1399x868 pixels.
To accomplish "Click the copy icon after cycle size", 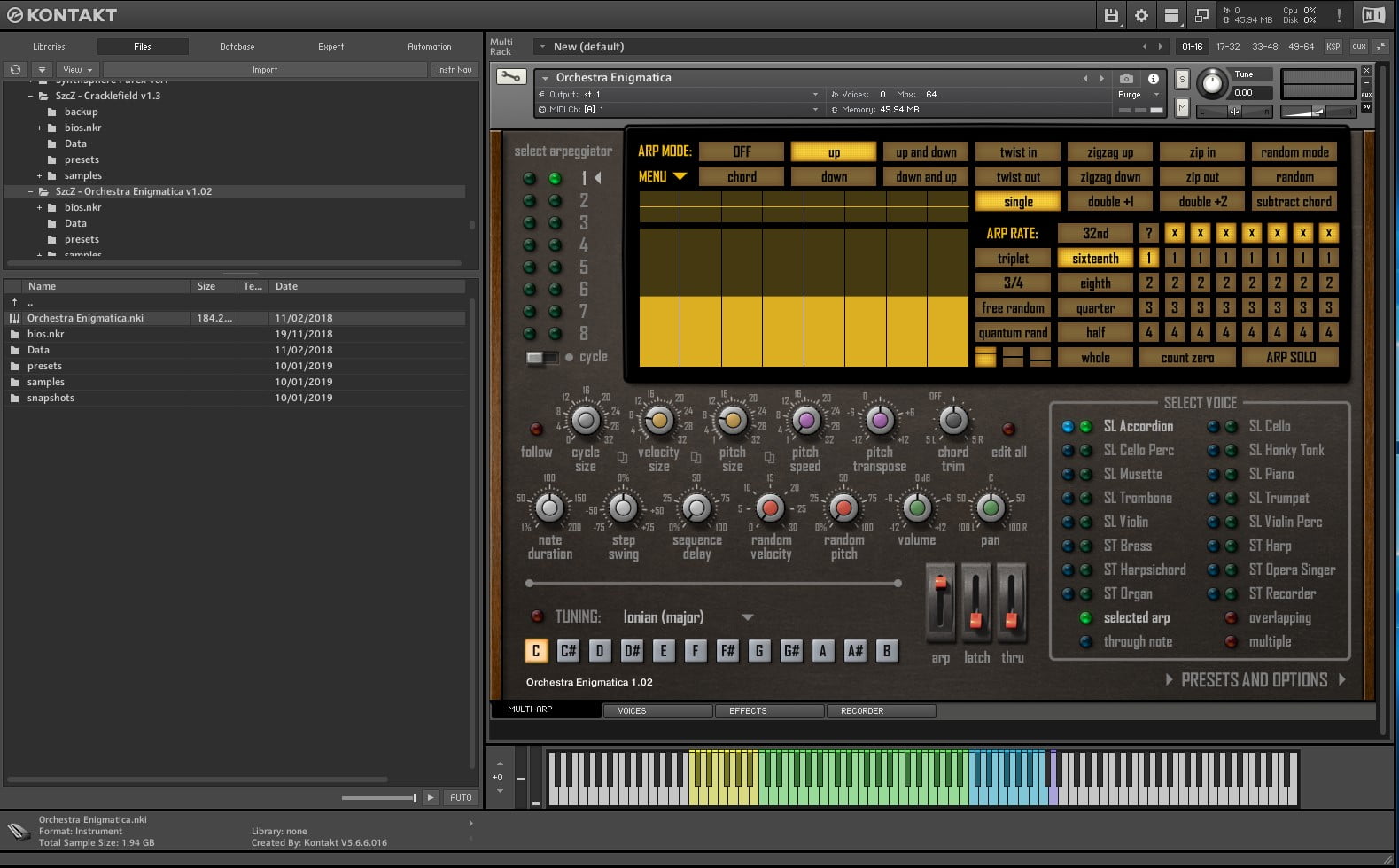I will pyautogui.click(x=622, y=458).
